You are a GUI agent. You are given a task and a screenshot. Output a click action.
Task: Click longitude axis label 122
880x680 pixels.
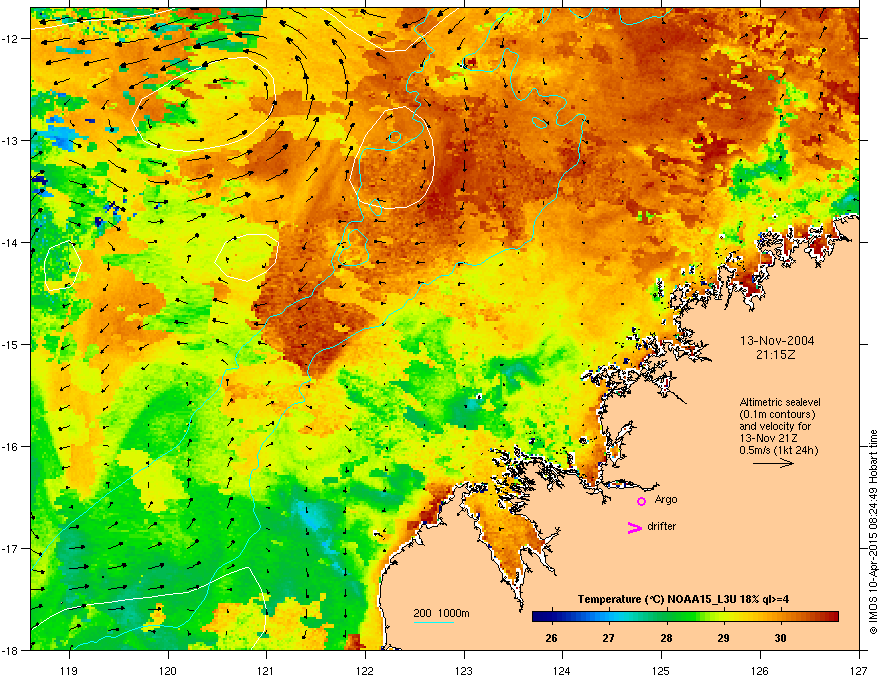tap(365, 671)
